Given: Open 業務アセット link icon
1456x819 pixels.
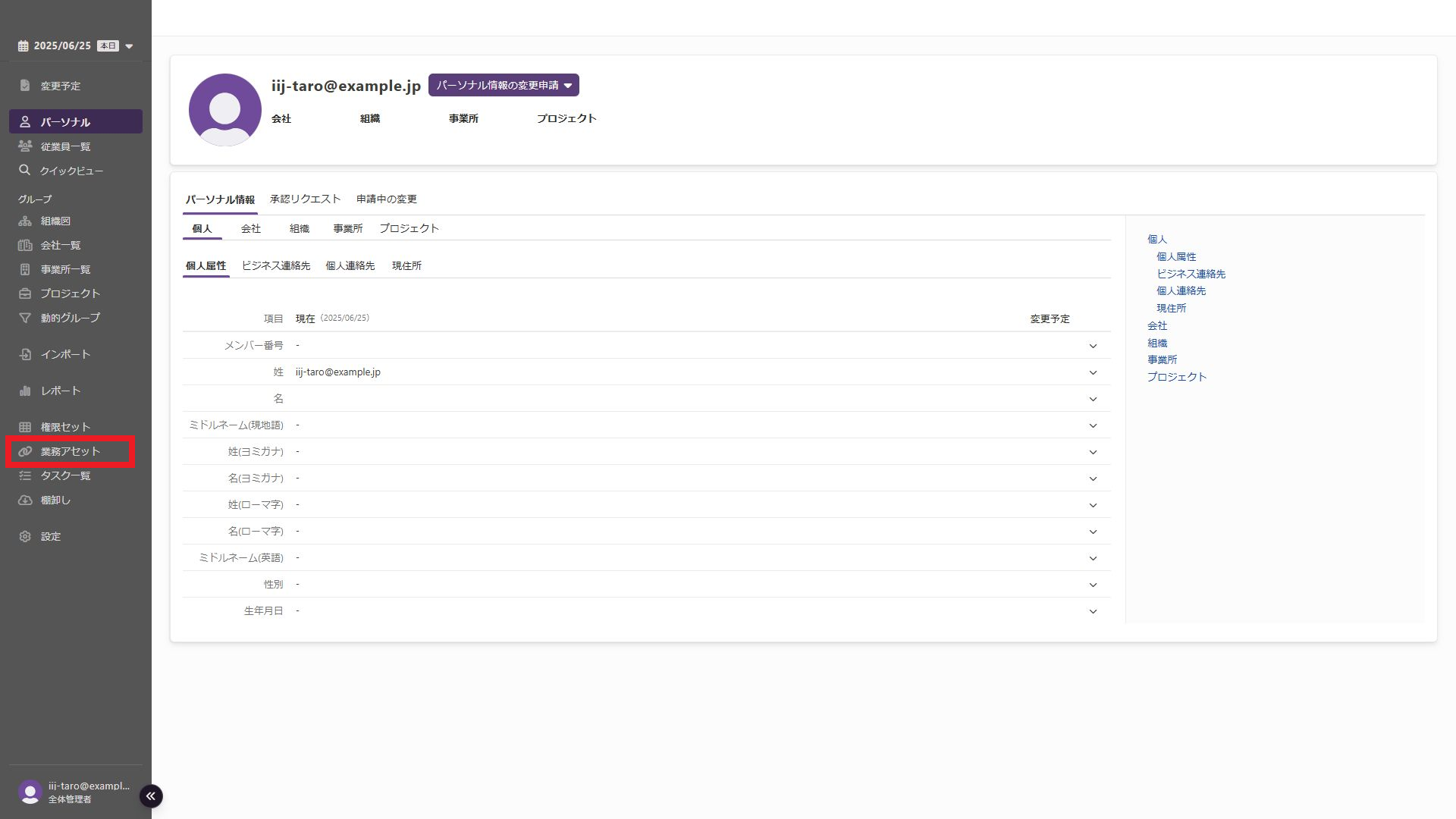Looking at the screenshot, I should click(x=25, y=451).
